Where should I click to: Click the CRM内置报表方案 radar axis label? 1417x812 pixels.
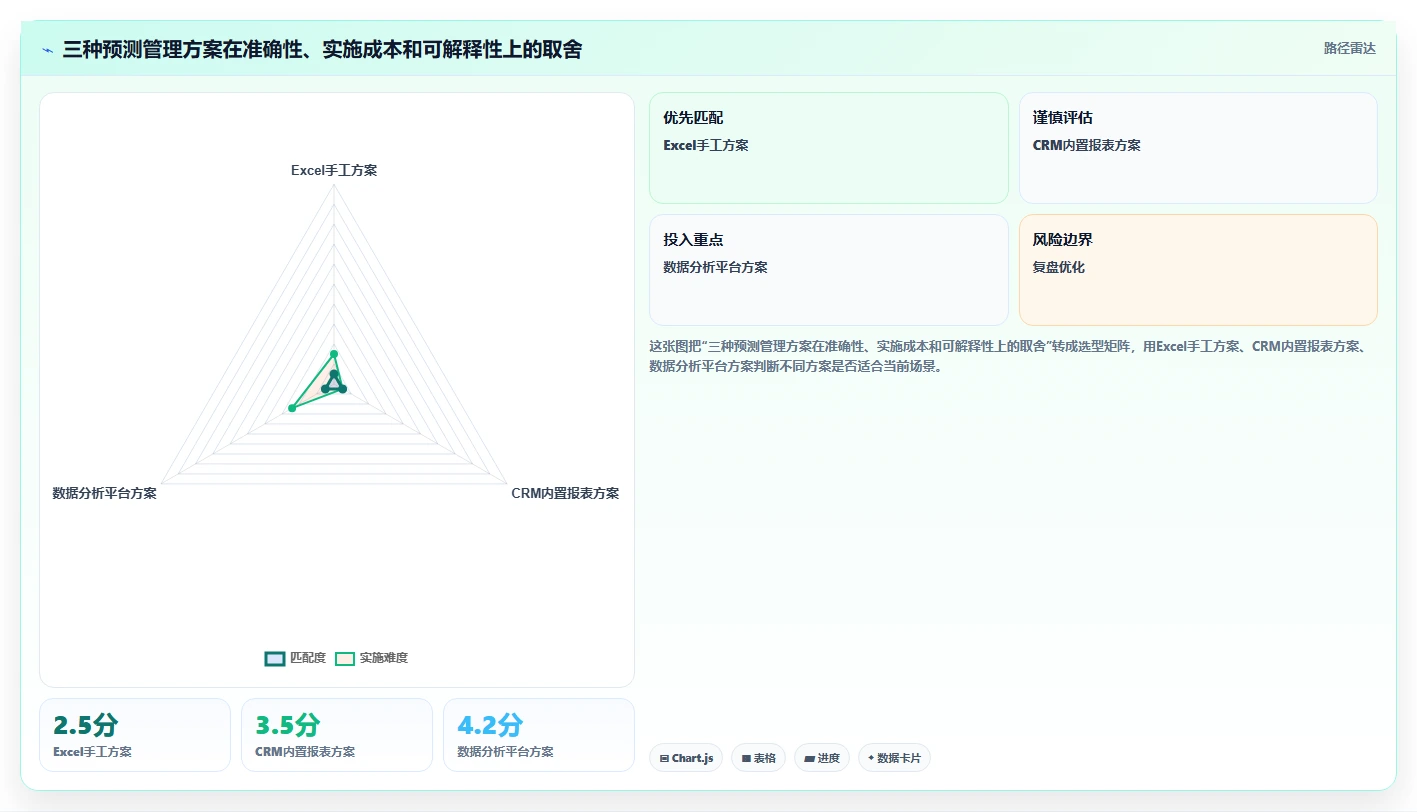[565, 493]
